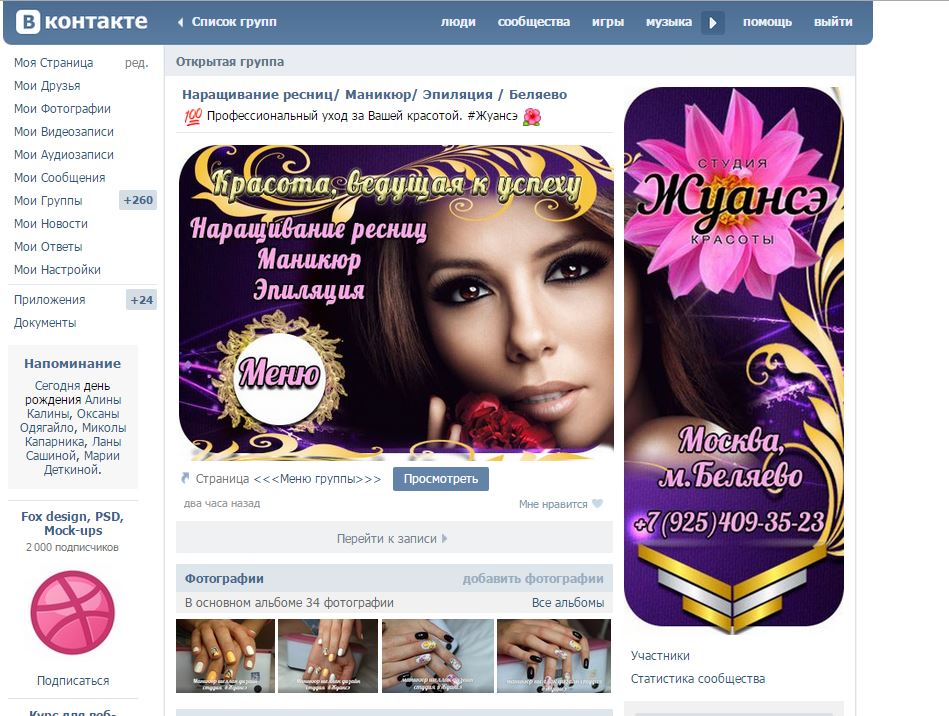The width and height of the screenshot is (949, 716).
Task: Open Мои Настройки
Action: pos(57,269)
